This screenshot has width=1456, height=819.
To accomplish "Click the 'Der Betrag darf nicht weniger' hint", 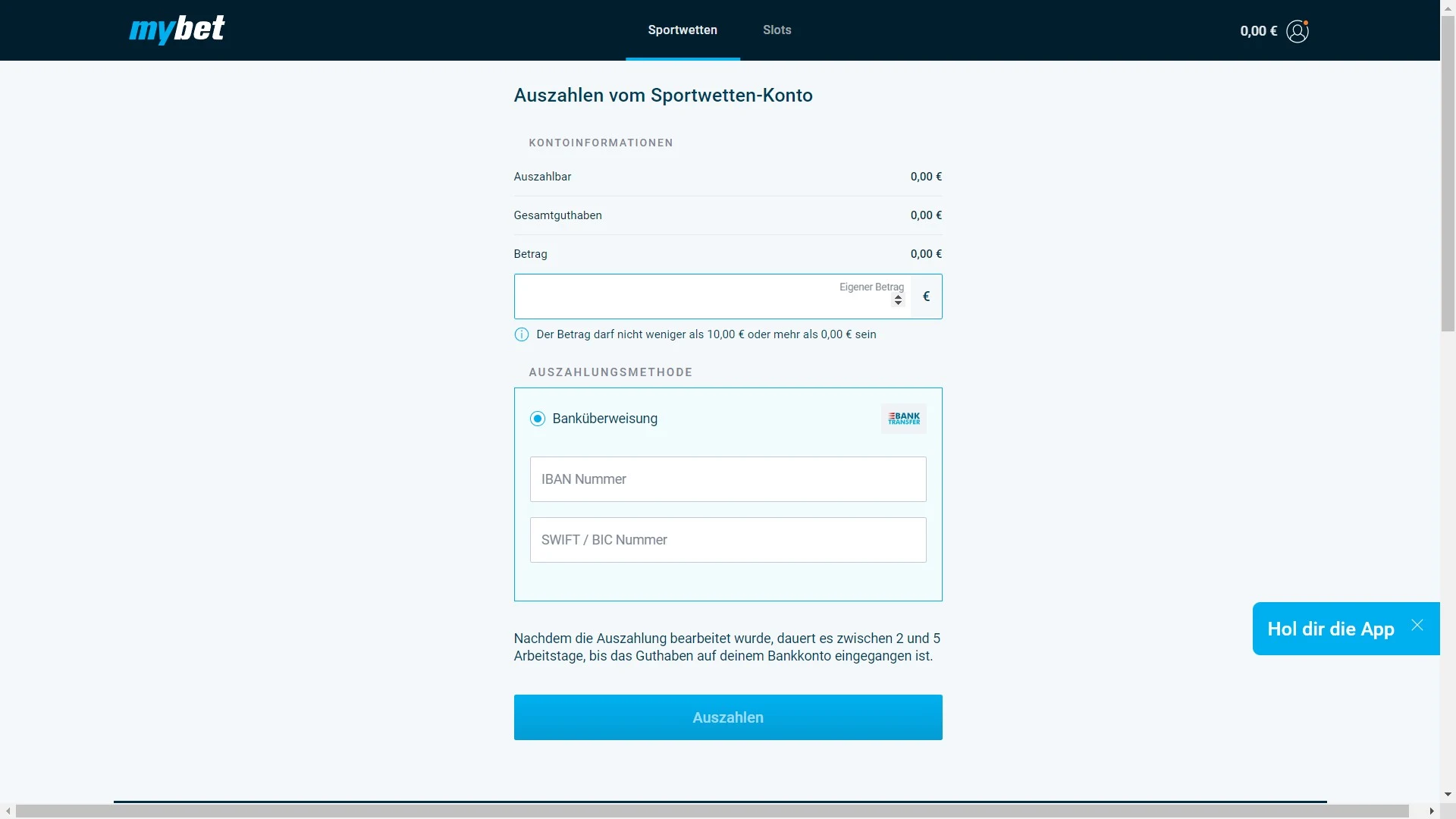I will (x=706, y=334).
